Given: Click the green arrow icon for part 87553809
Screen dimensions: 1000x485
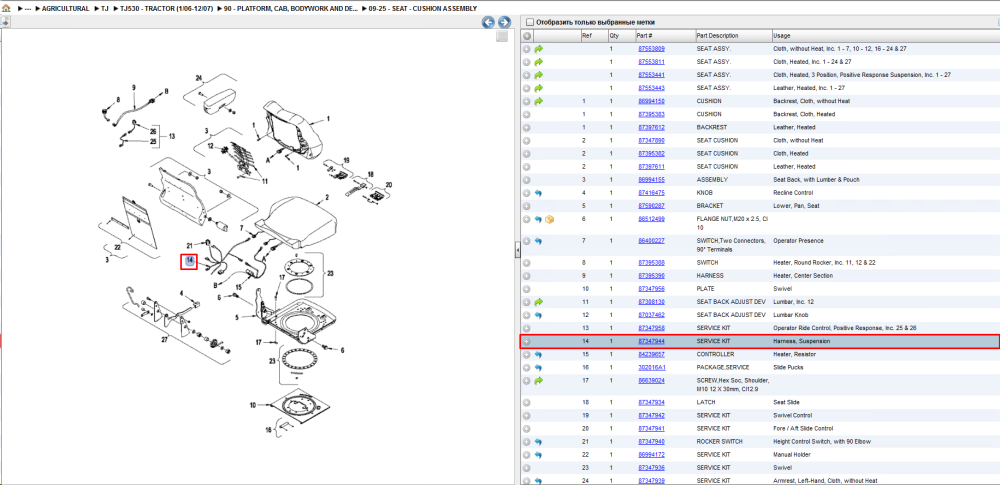Looking at the screenshot, I should 538,48.
